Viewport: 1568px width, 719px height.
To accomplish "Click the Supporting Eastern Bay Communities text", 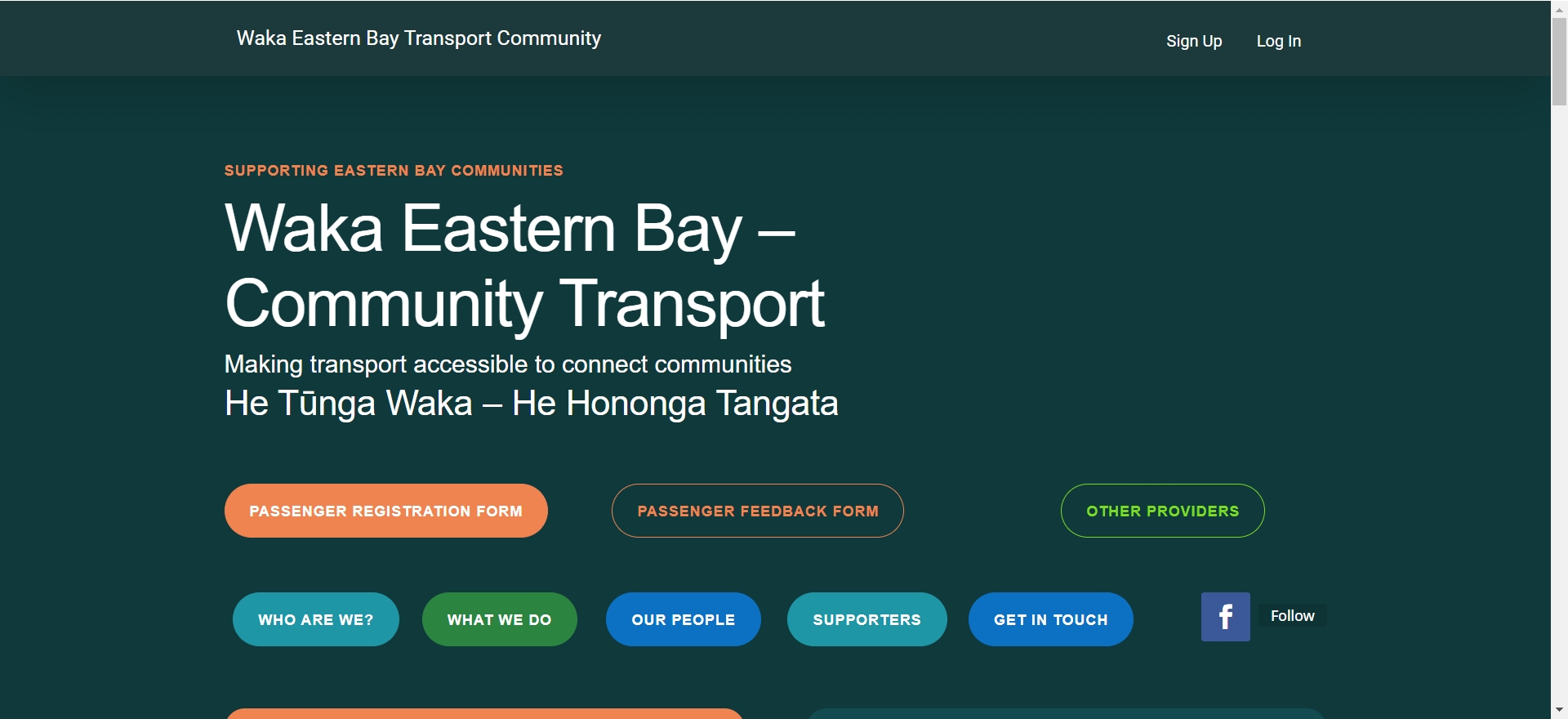I will tap(394, 170).
